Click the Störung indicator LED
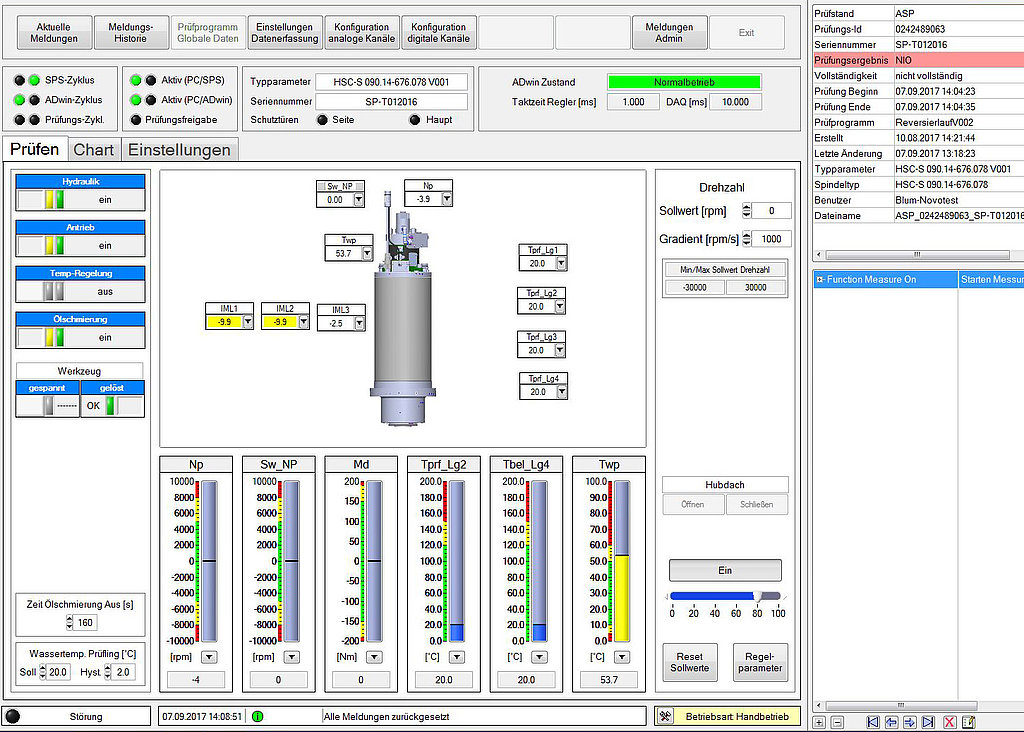The image size is (1024, 732). coord(12,716)
